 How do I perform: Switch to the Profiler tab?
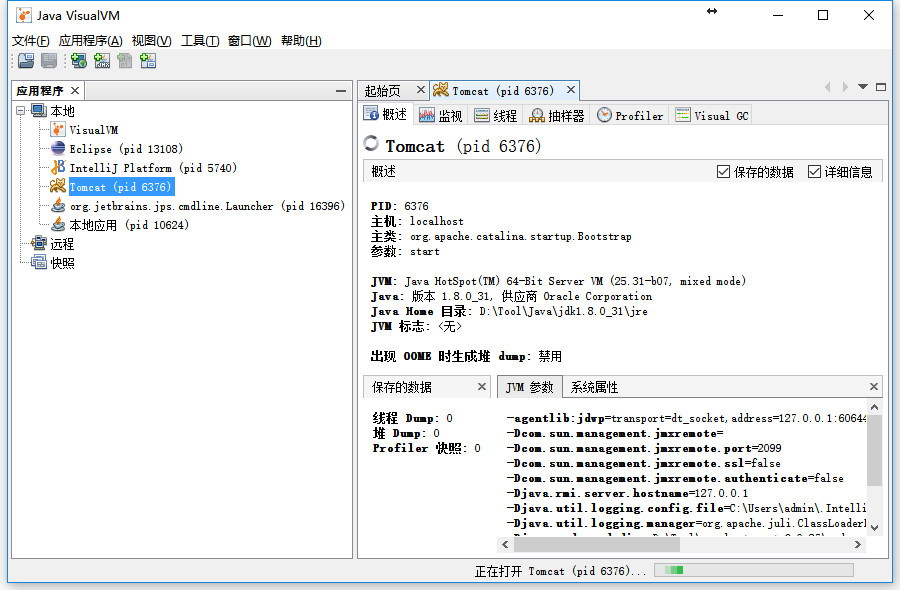[x=630, y=115]
